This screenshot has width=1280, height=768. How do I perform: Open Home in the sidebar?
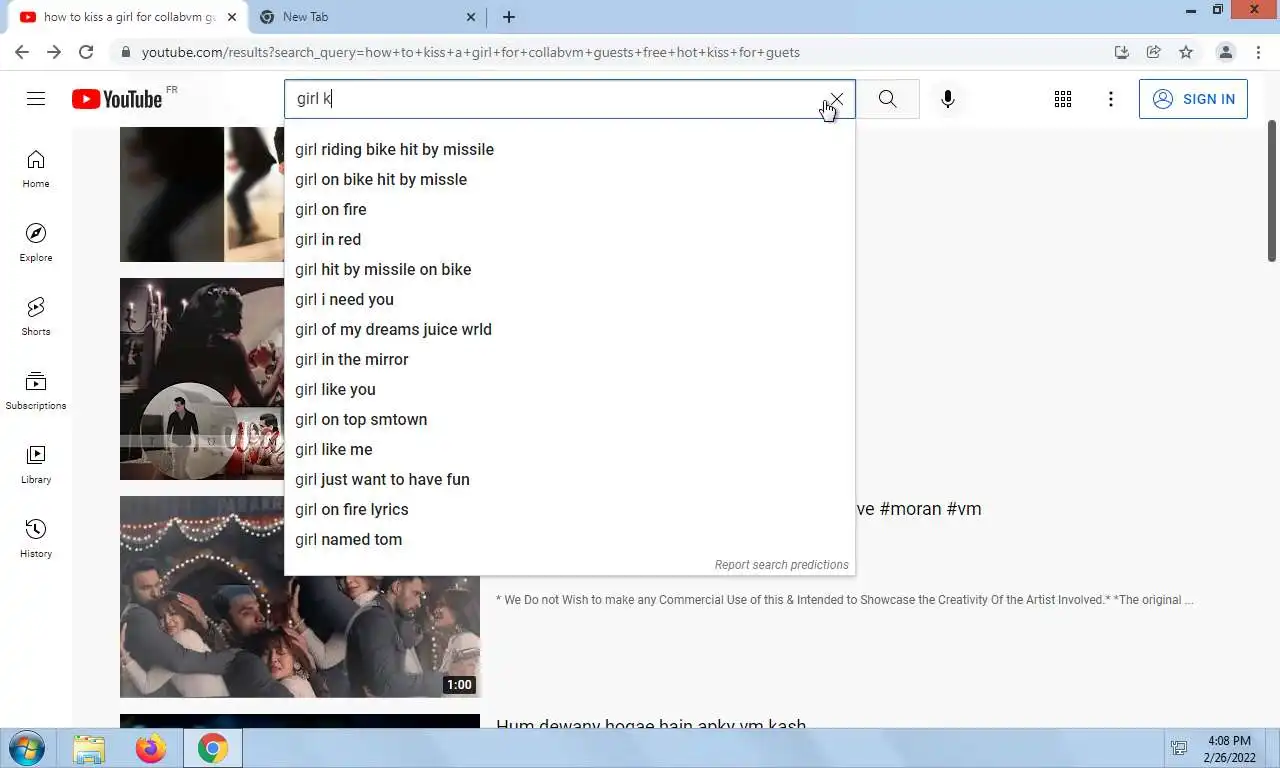coord(36,169)
